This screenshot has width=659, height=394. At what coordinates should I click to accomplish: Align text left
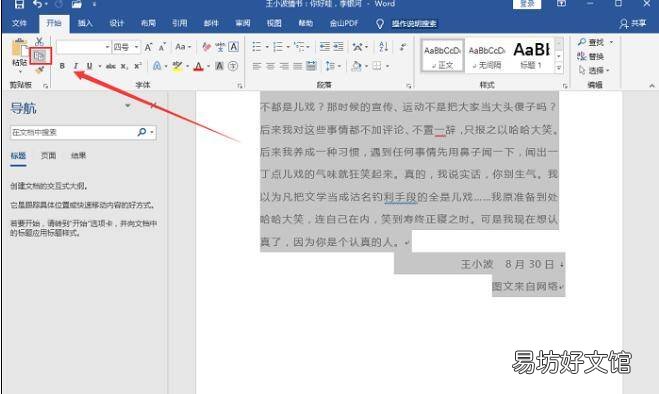(x=257, y=66)
